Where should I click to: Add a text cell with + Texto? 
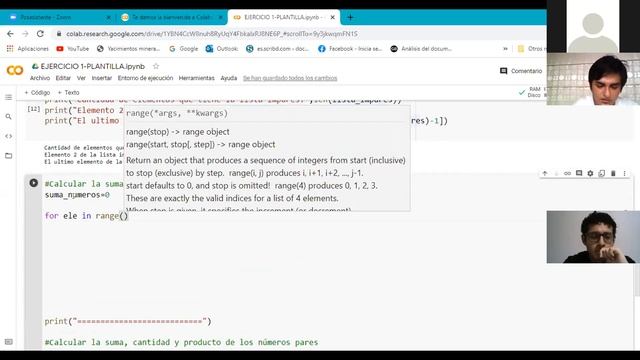point(69,93)
